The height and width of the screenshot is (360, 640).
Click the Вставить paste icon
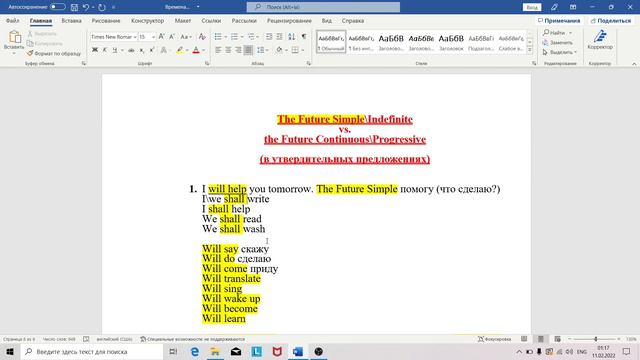pos(14,37)
